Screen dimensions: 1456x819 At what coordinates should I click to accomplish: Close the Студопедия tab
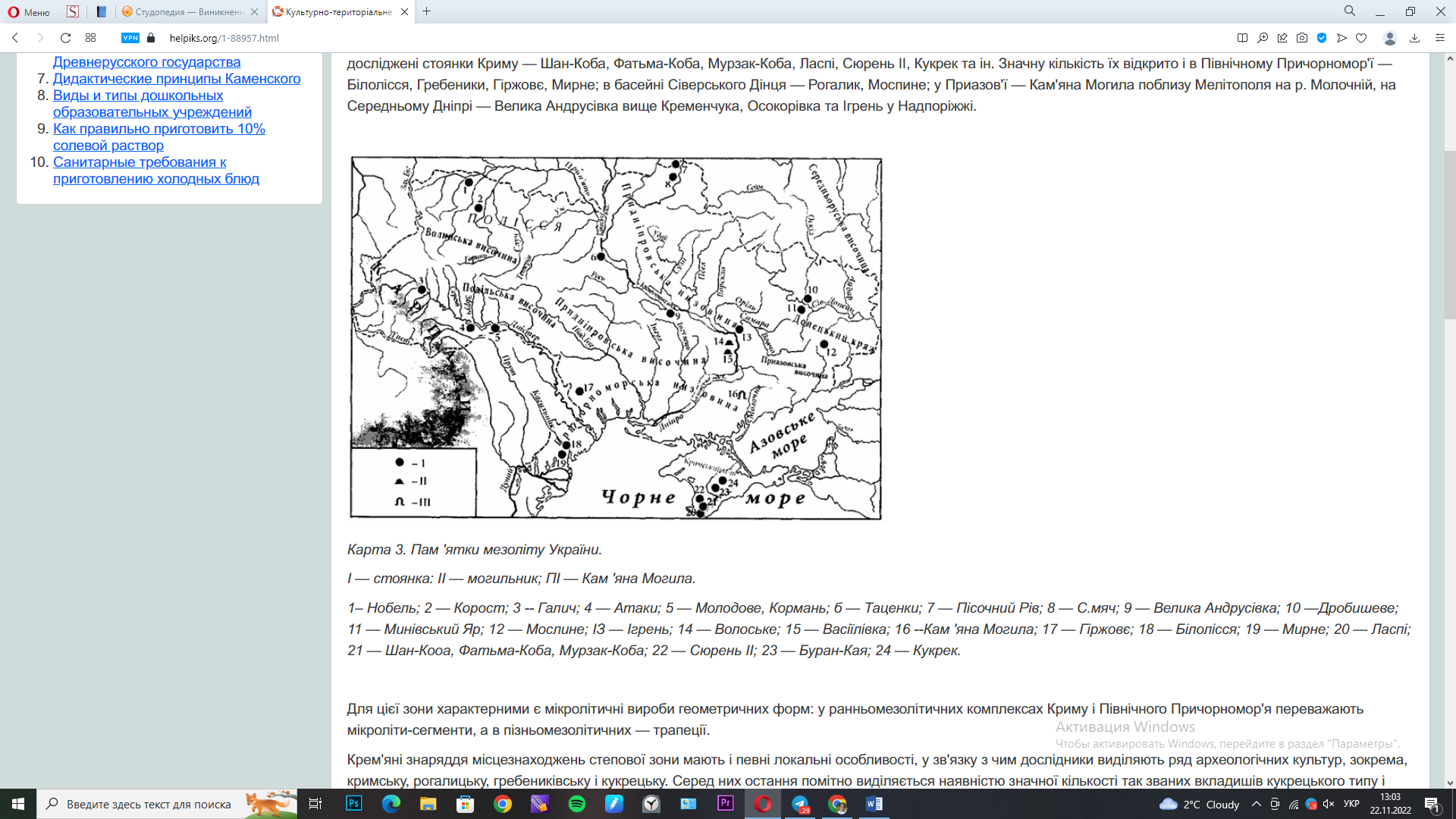pos(254,11)
